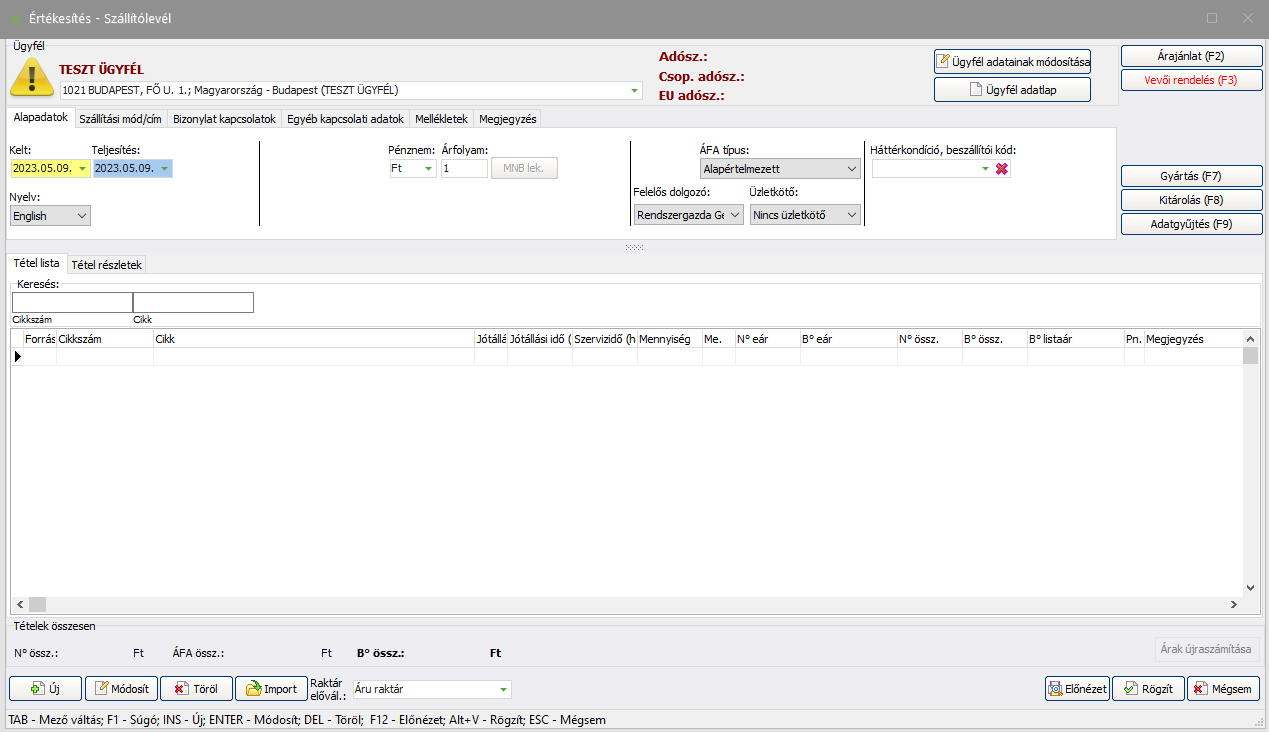
Task: Open the ÁFA típus dropdown
Action: click(x=851, y=169)
